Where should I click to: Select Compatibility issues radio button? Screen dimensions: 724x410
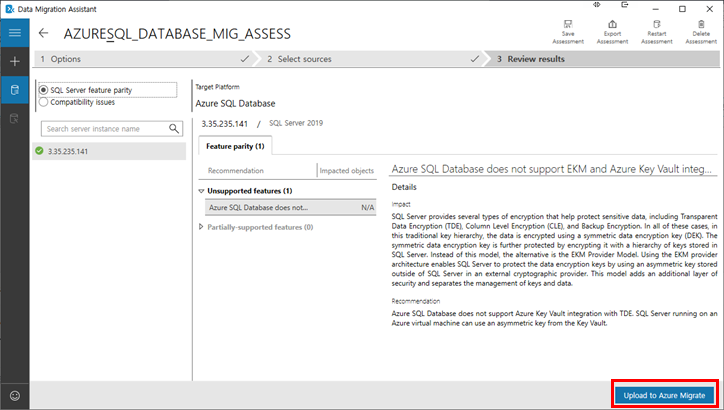tap(43, 102)
